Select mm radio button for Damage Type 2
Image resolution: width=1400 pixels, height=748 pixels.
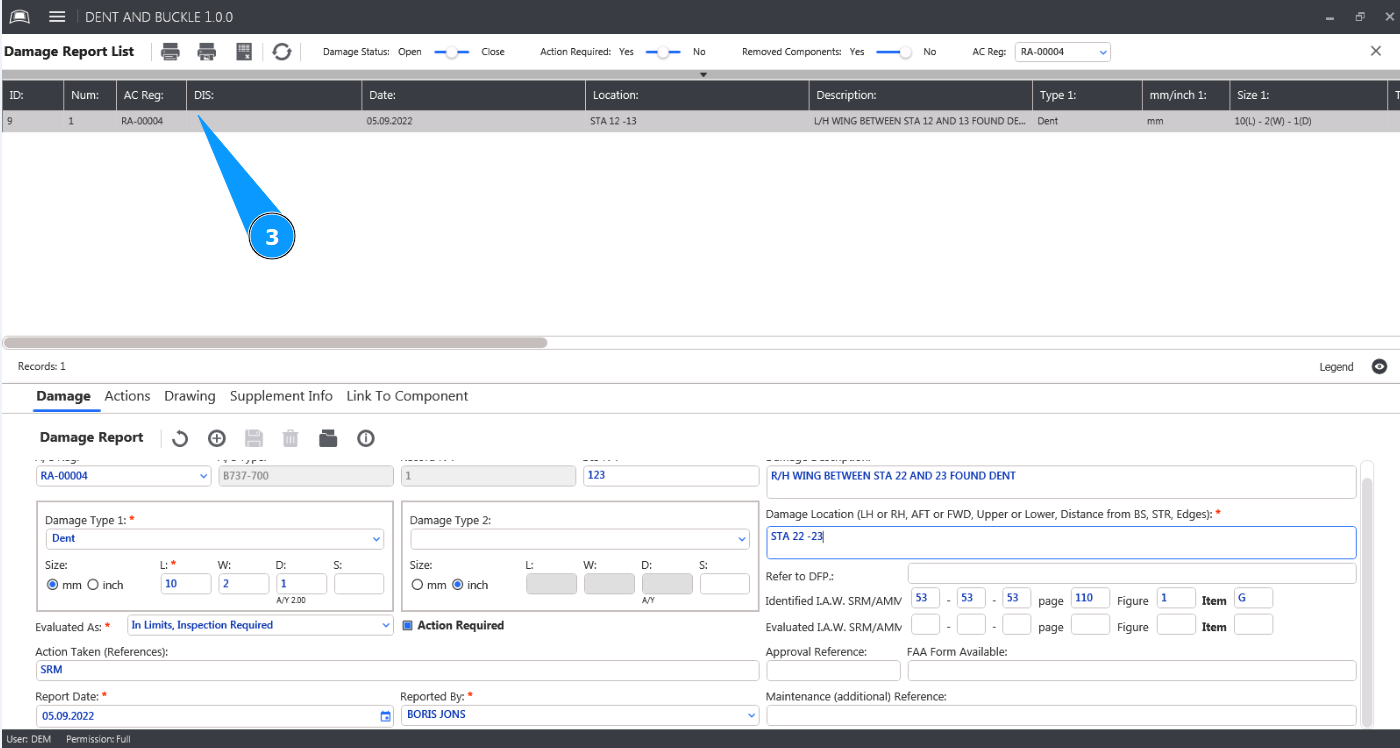(417, 585)
